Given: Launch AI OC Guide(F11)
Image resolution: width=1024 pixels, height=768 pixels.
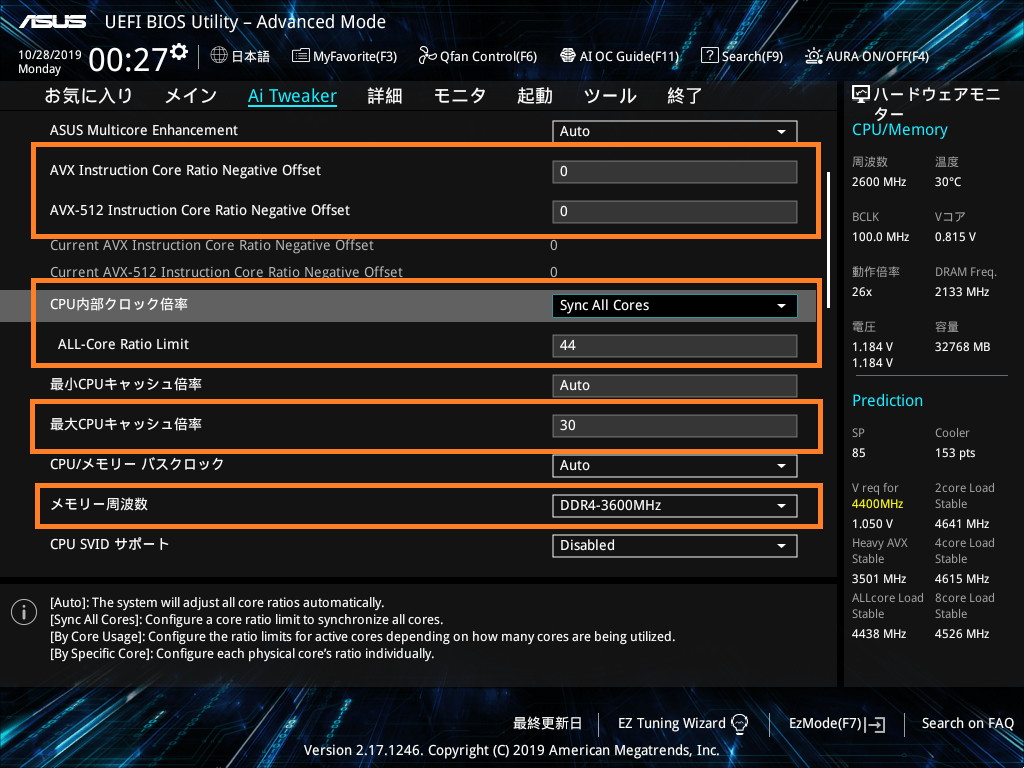Looking at the screenshot, I should coord(620,56).
